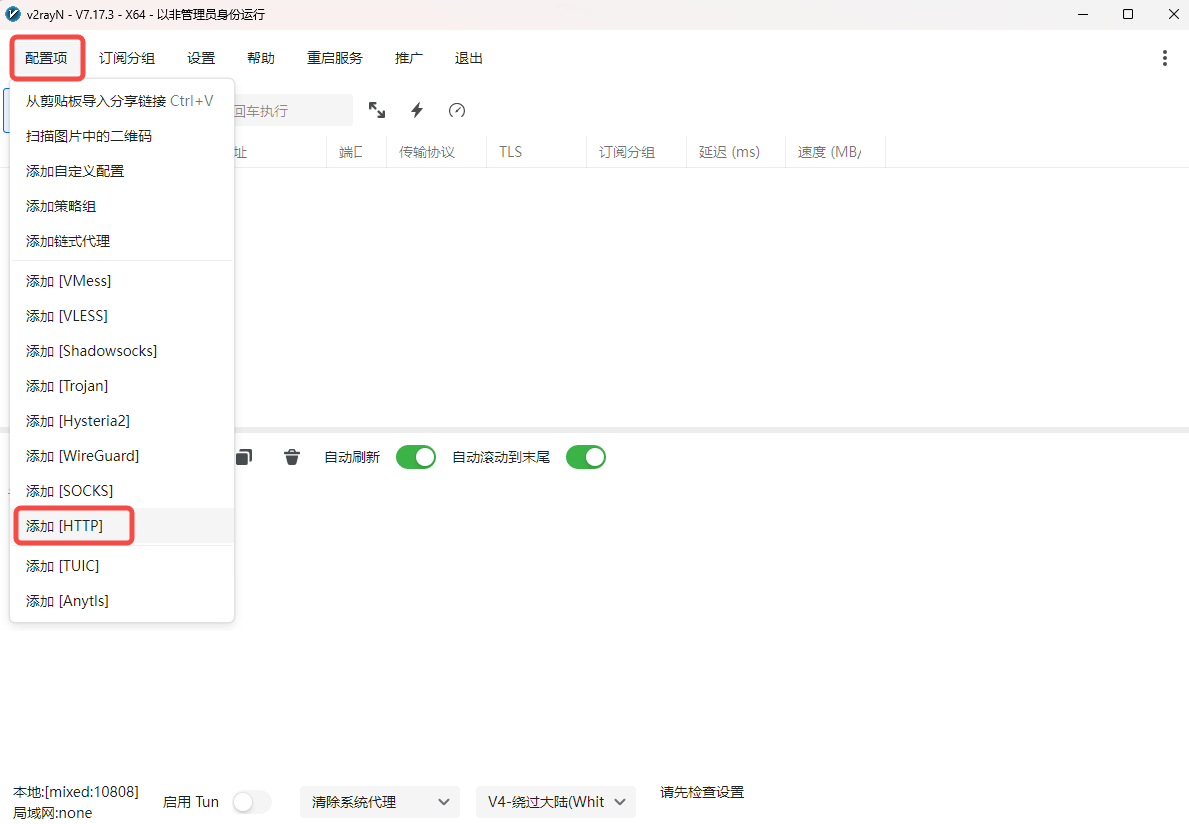Select 扫描图片中的二维码
Screen dimensions: 1189x824
[121, 136]
